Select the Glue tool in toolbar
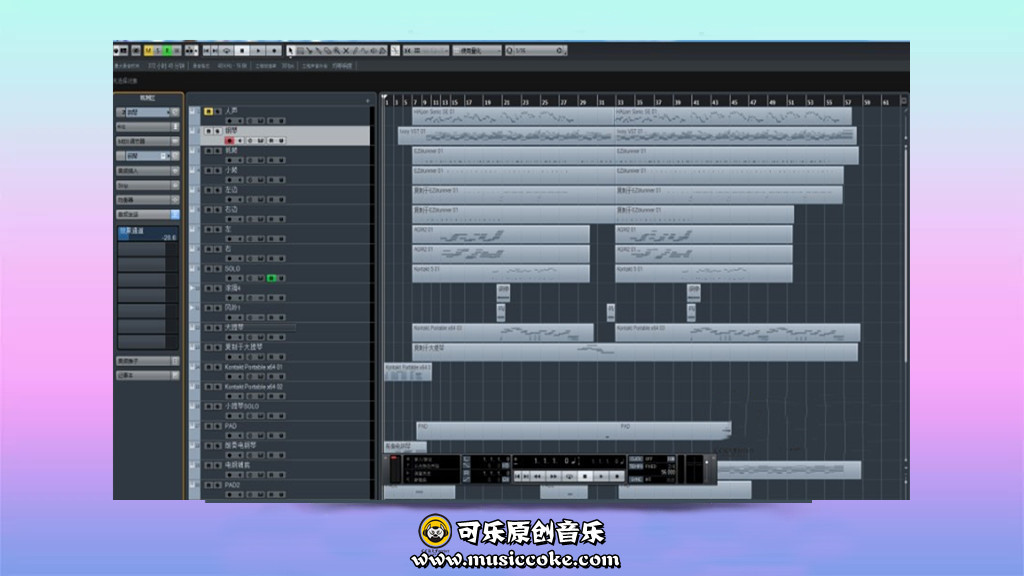Screen dimensions: 1024x576 319,51
